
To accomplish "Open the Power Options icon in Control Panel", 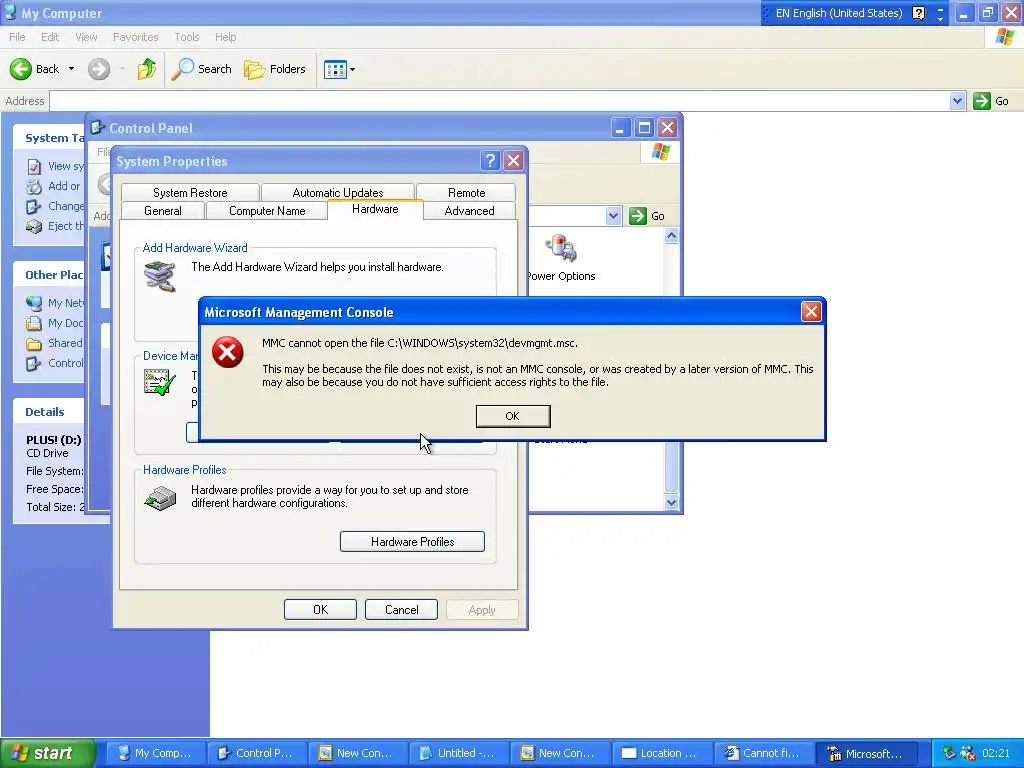I will pos(562,258).
